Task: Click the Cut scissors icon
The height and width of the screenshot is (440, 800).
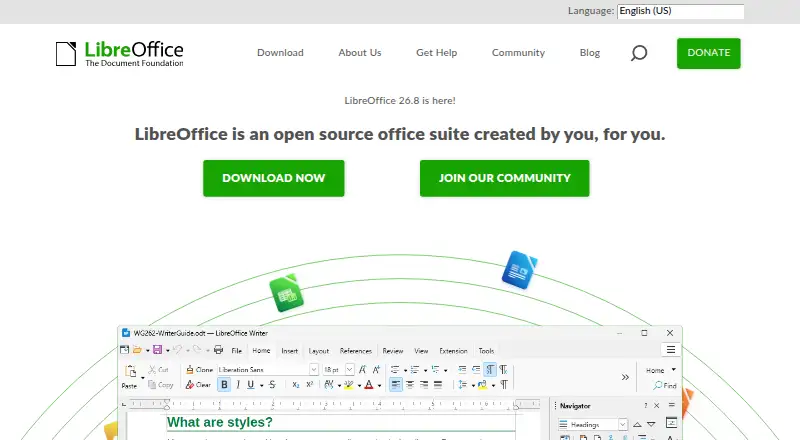Action: (152, 370)
